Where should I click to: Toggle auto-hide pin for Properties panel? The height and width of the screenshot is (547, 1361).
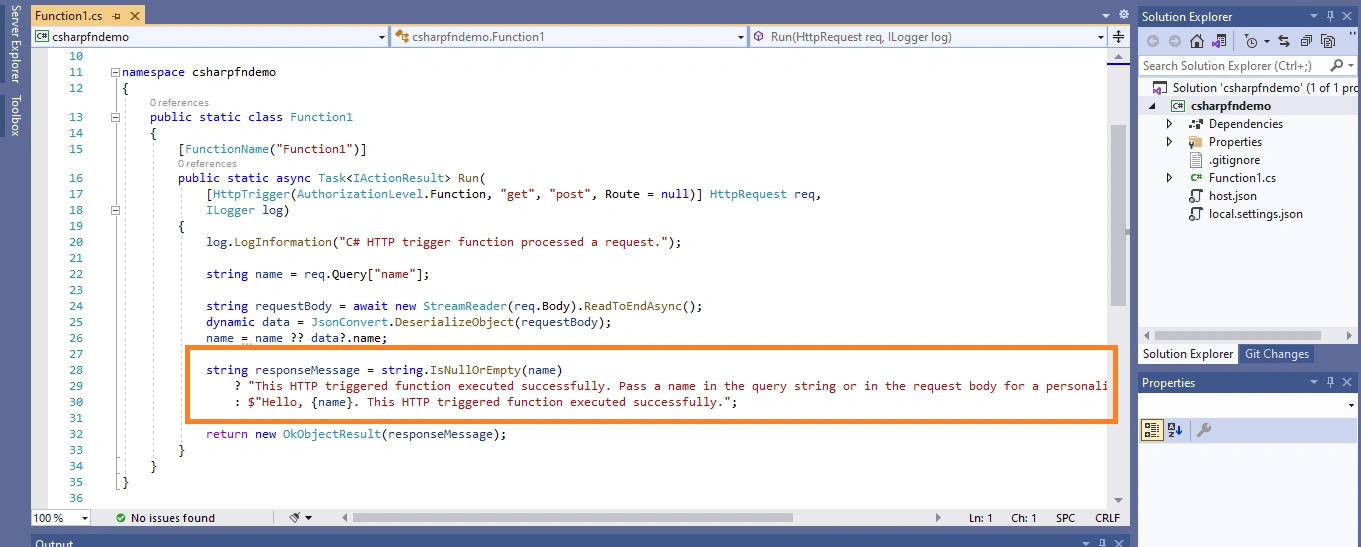point(1330,382)
